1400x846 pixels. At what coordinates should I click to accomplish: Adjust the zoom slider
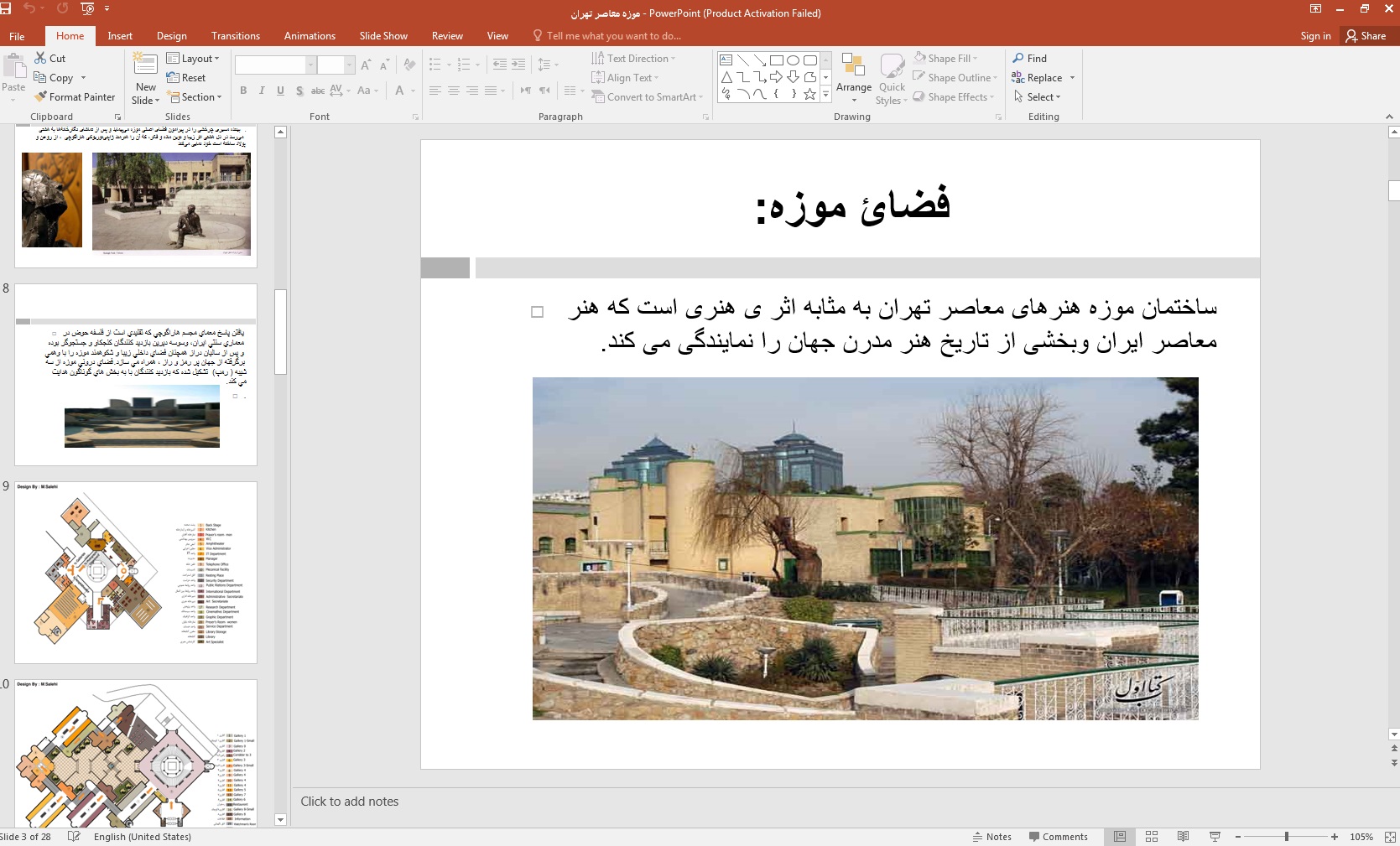pos(1286,837)
